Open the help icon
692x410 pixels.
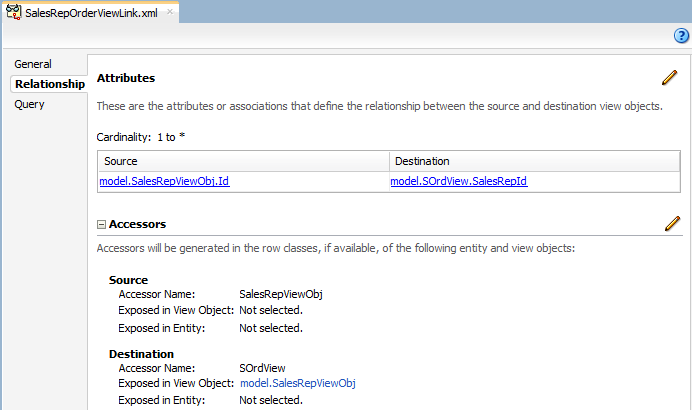(x=681, y=36)
